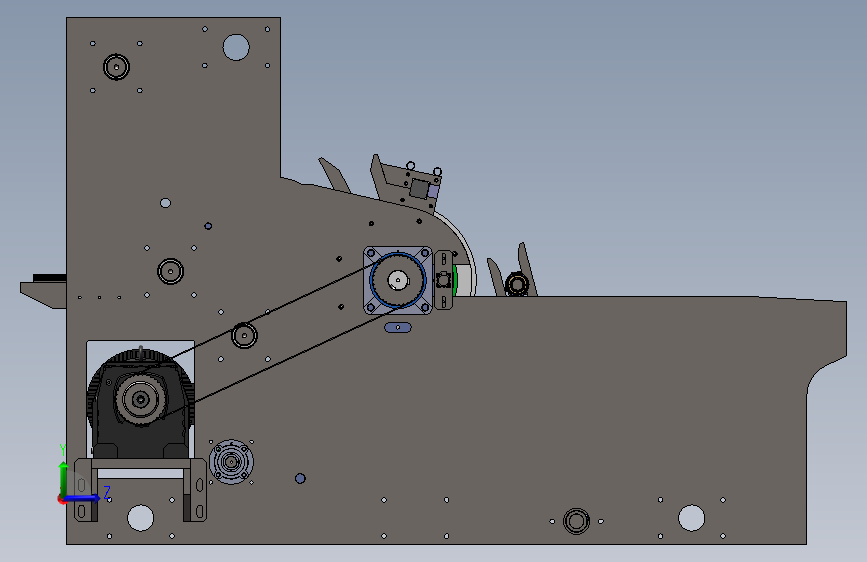Select the motor drive pulley hub
This screenshot has width=867, height=562.
[x=140, y=399]
